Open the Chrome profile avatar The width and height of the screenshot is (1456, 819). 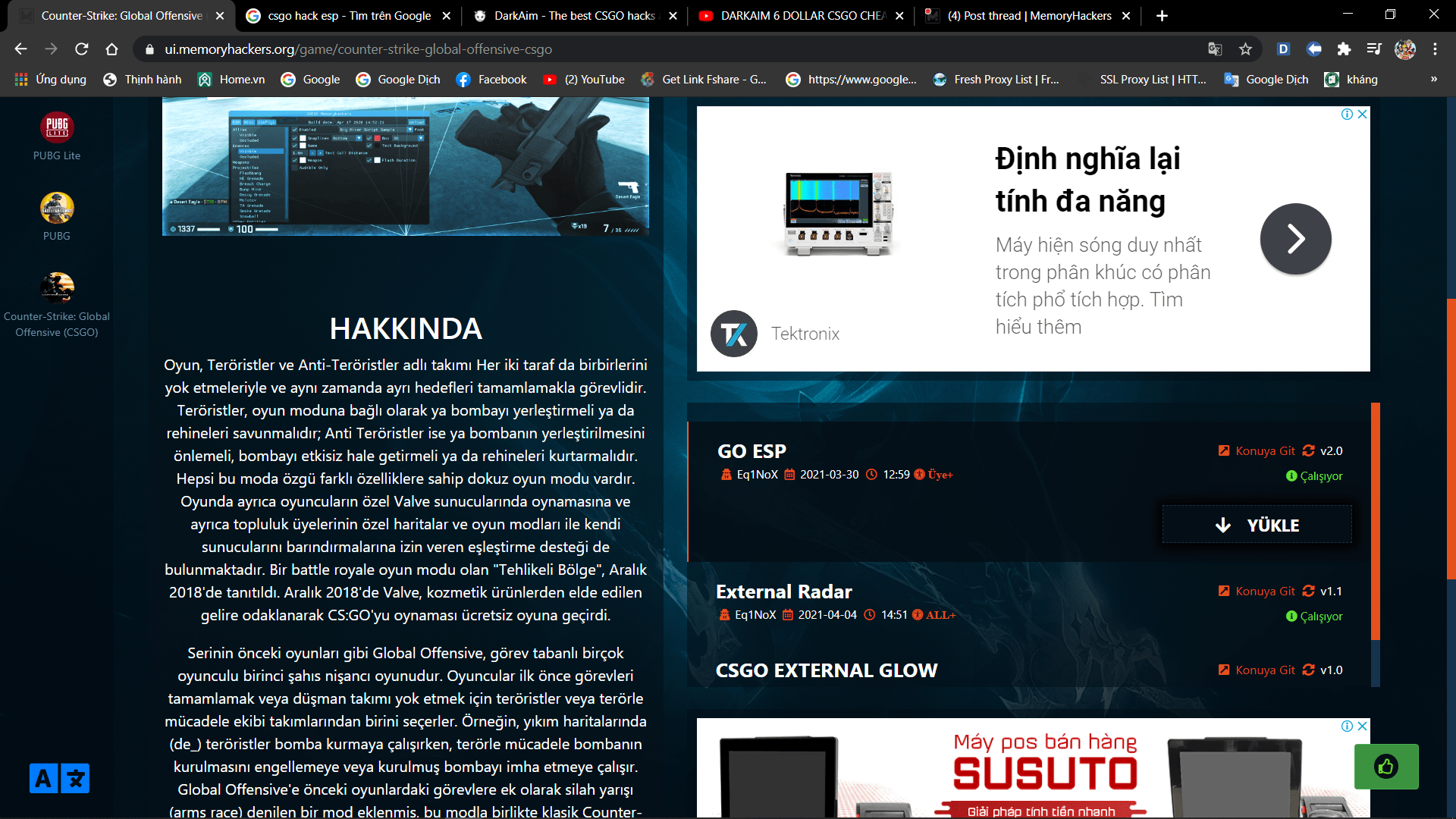1405,49
